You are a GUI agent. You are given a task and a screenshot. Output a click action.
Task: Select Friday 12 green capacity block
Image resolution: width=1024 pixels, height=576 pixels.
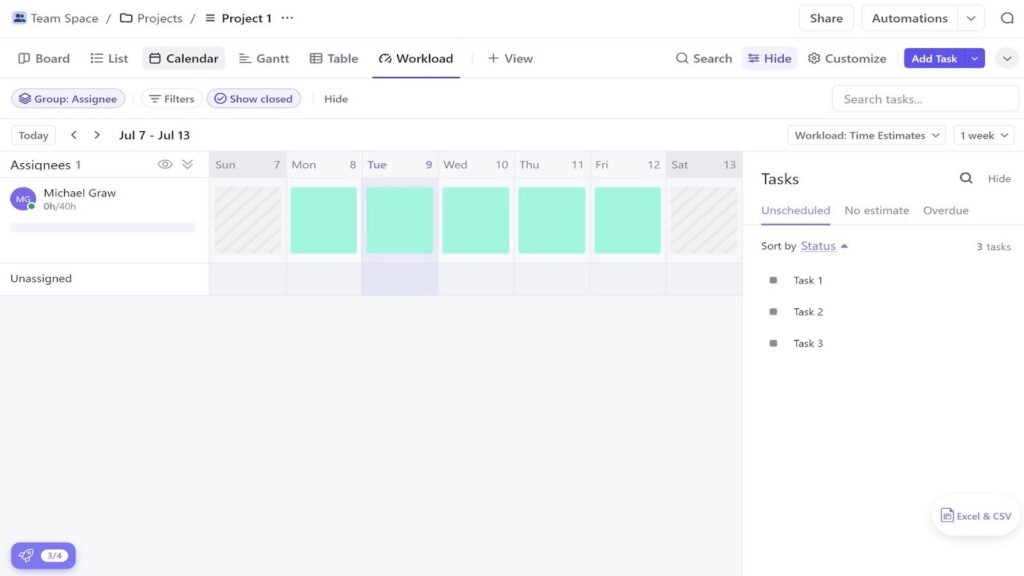tap(627, 220)
